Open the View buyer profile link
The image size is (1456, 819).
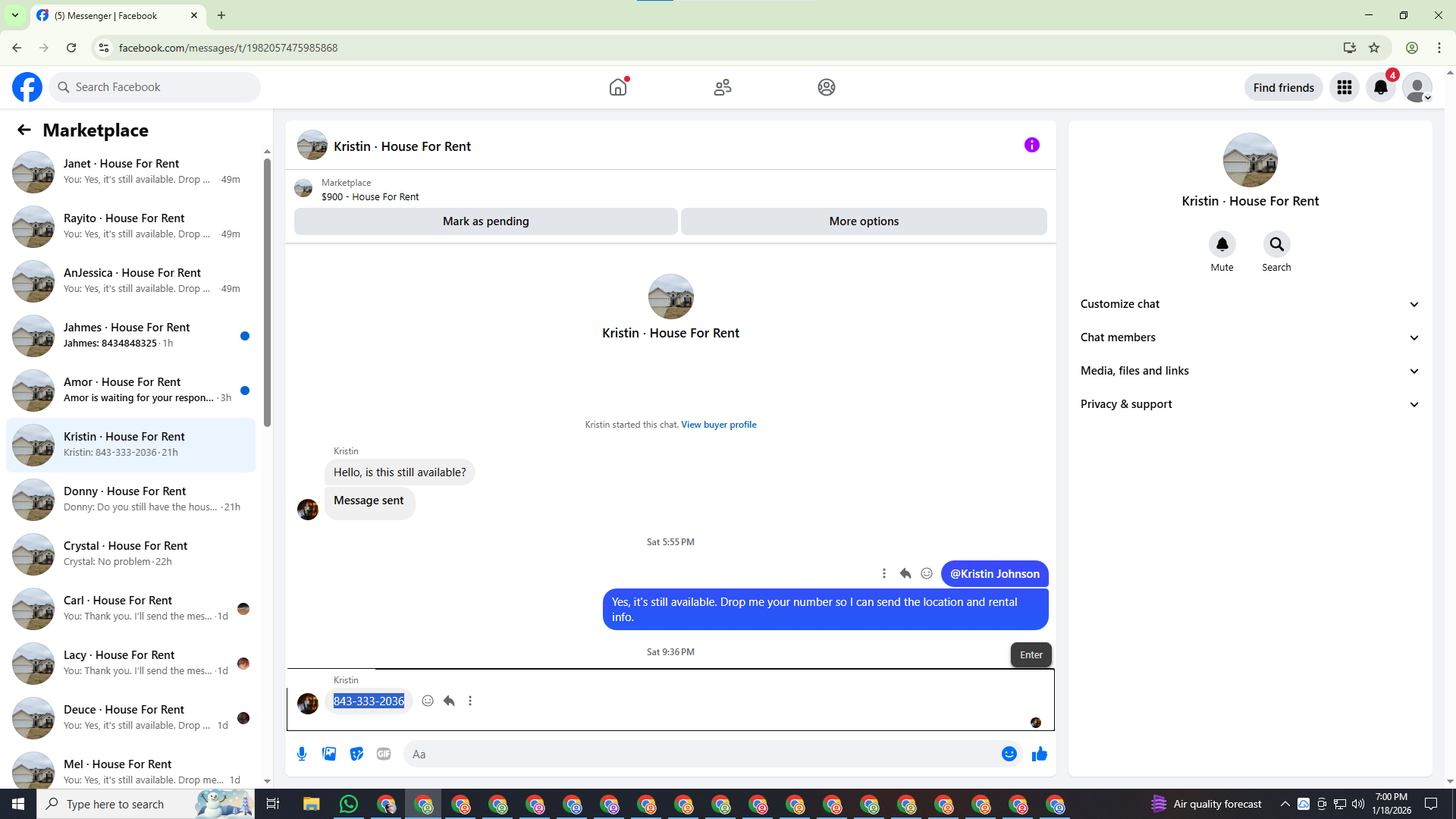click(718, 425)
